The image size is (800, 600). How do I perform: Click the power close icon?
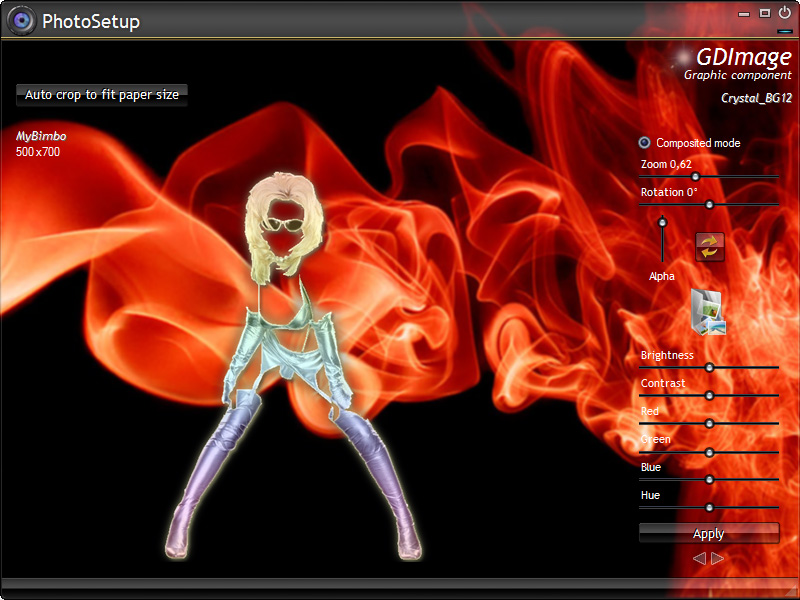point(784,13)
